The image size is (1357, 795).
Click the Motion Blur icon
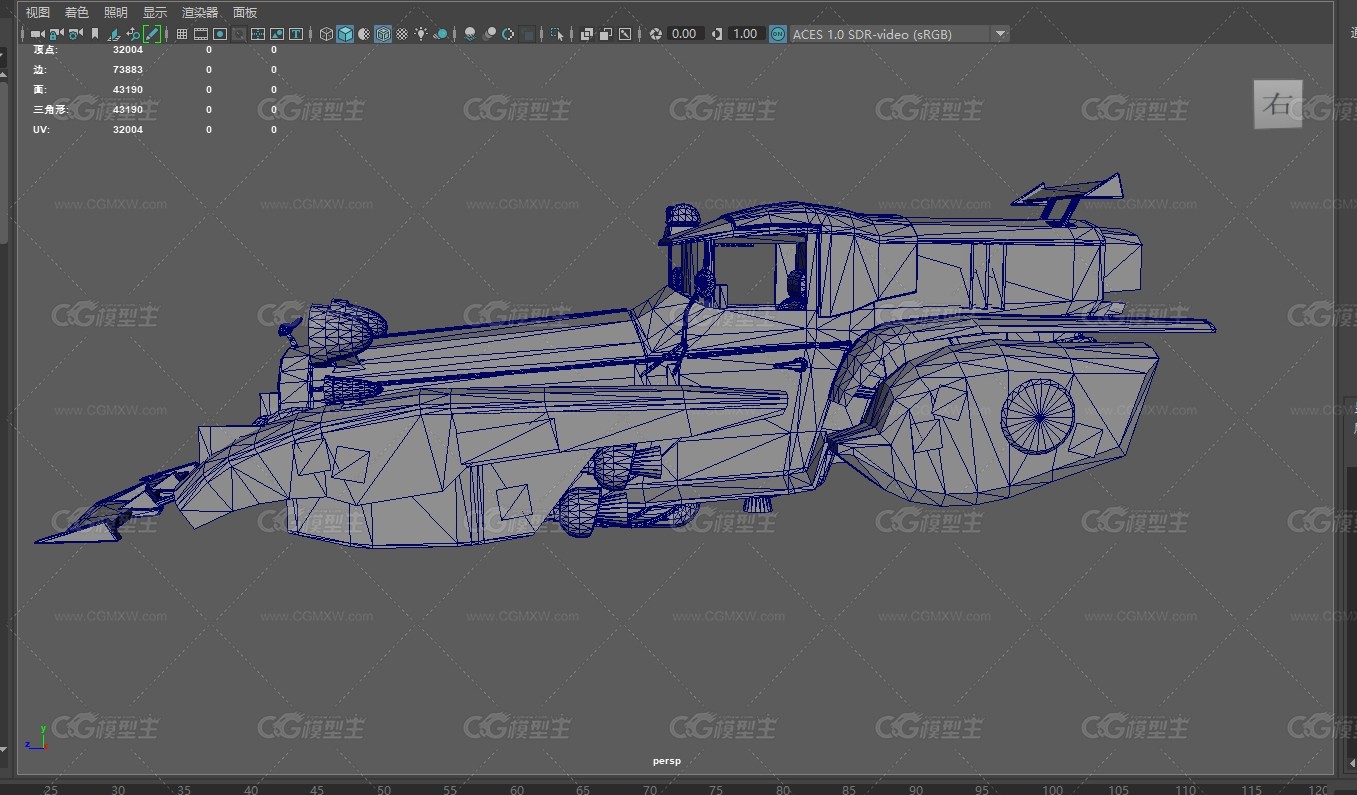pos(489,34)
